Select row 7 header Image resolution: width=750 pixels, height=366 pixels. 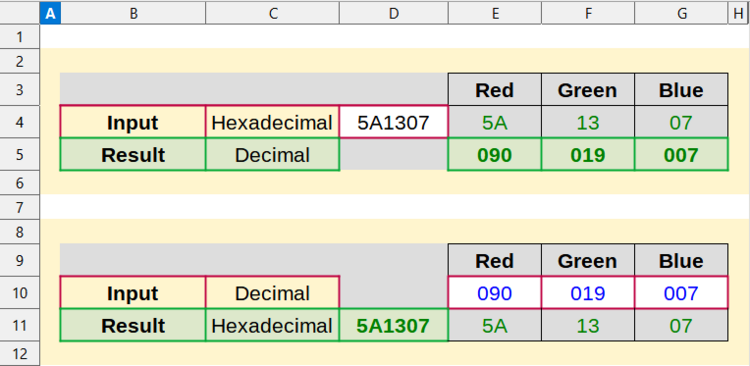[20, 207]
